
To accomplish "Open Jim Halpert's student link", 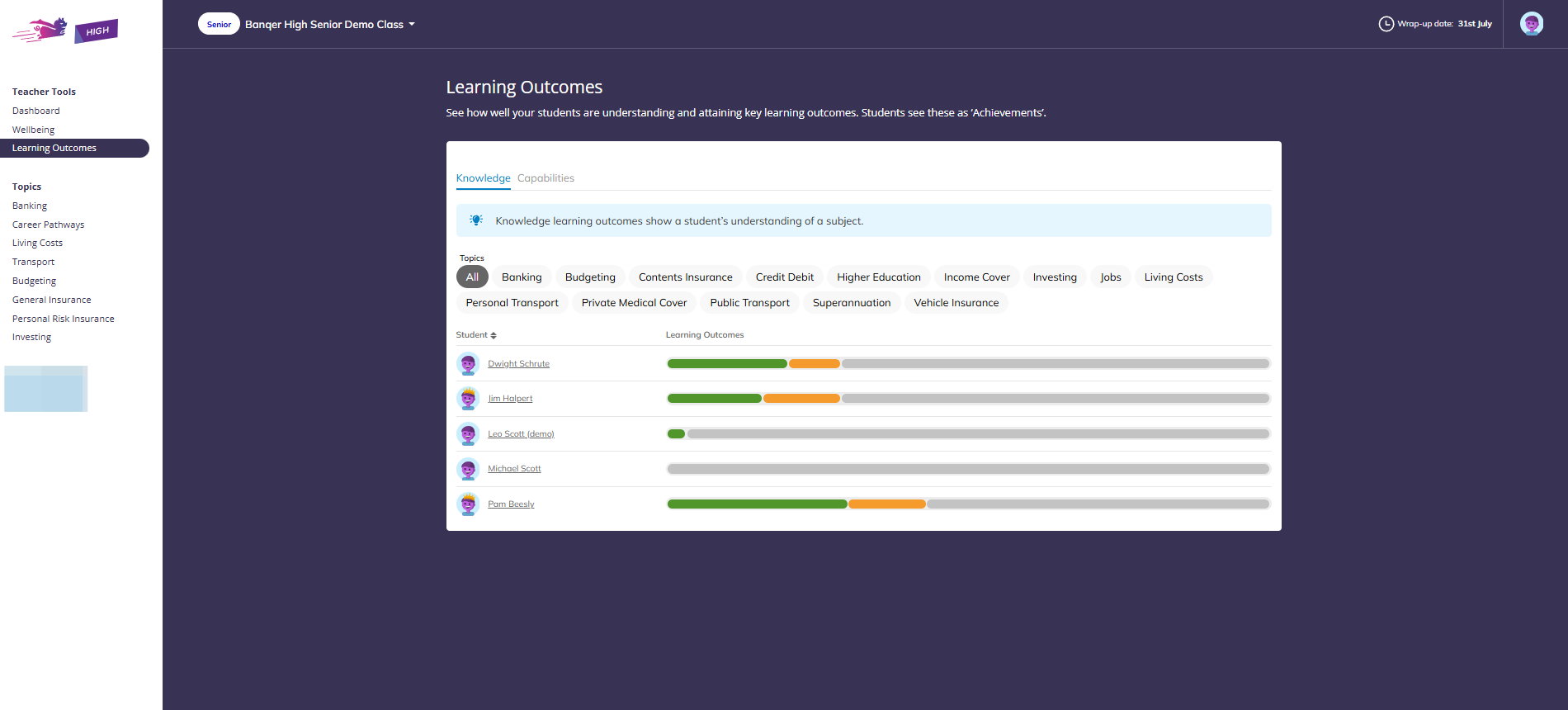I will coord(510,399).
